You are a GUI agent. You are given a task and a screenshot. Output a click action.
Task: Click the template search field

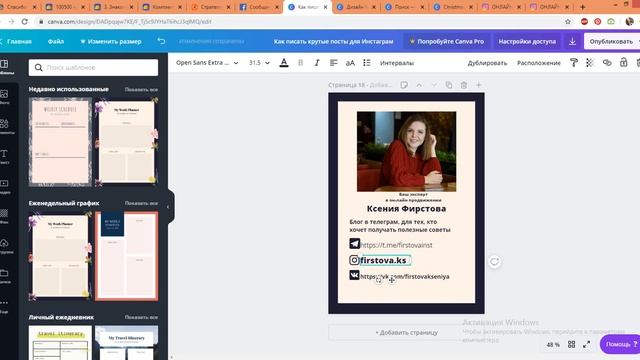(x=93, y=67)
